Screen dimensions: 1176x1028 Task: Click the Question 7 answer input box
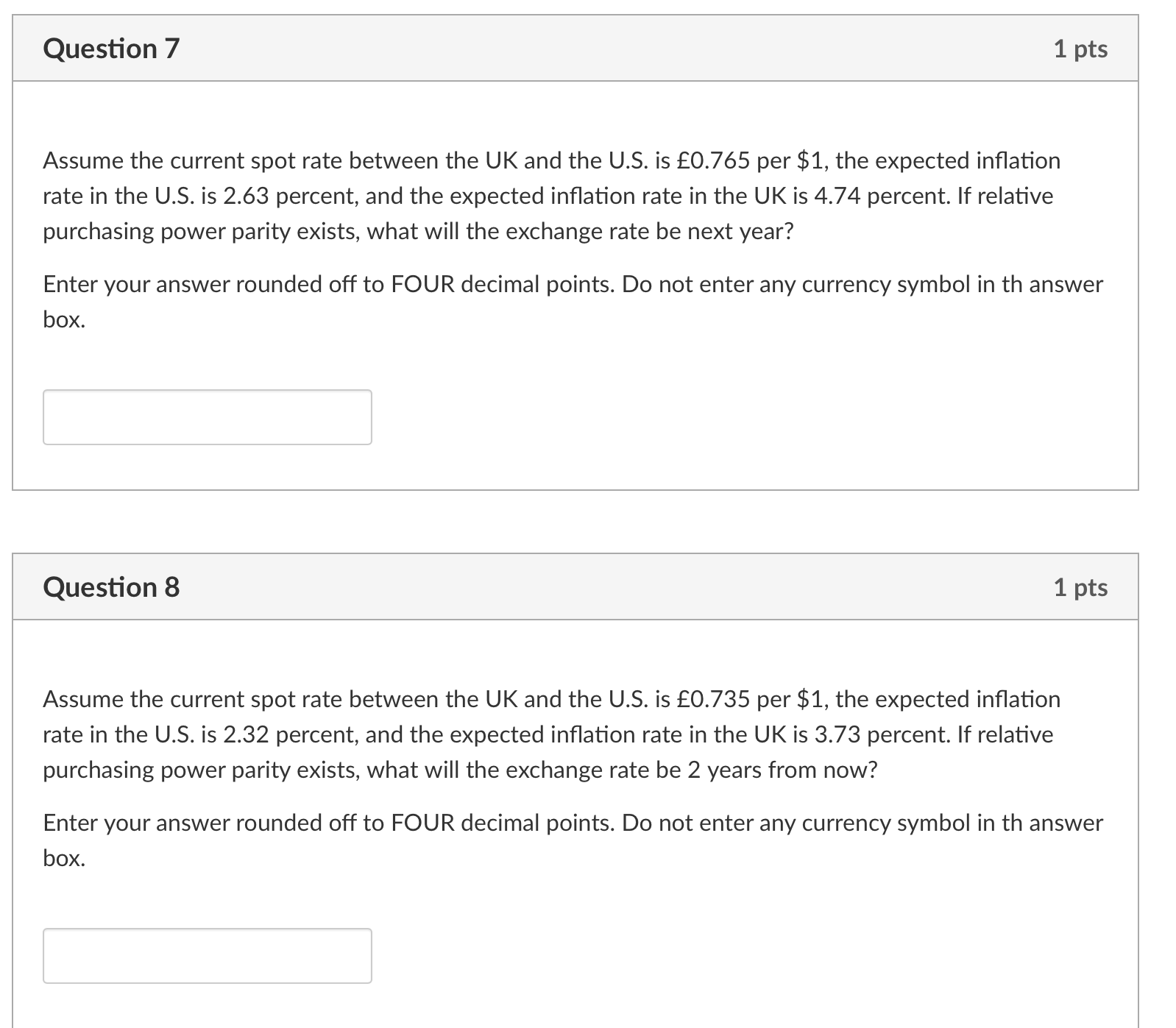[208, 417]
